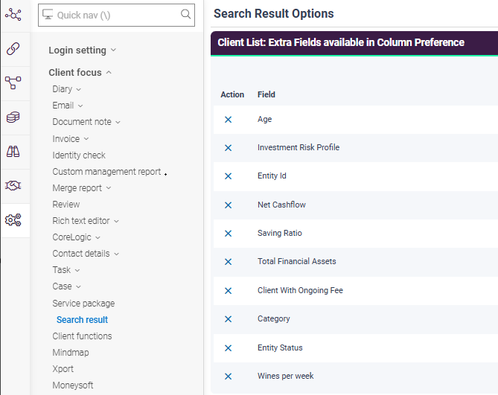Select the Search result link
Screen dimensions: 498x395
(x=82, y=320)
